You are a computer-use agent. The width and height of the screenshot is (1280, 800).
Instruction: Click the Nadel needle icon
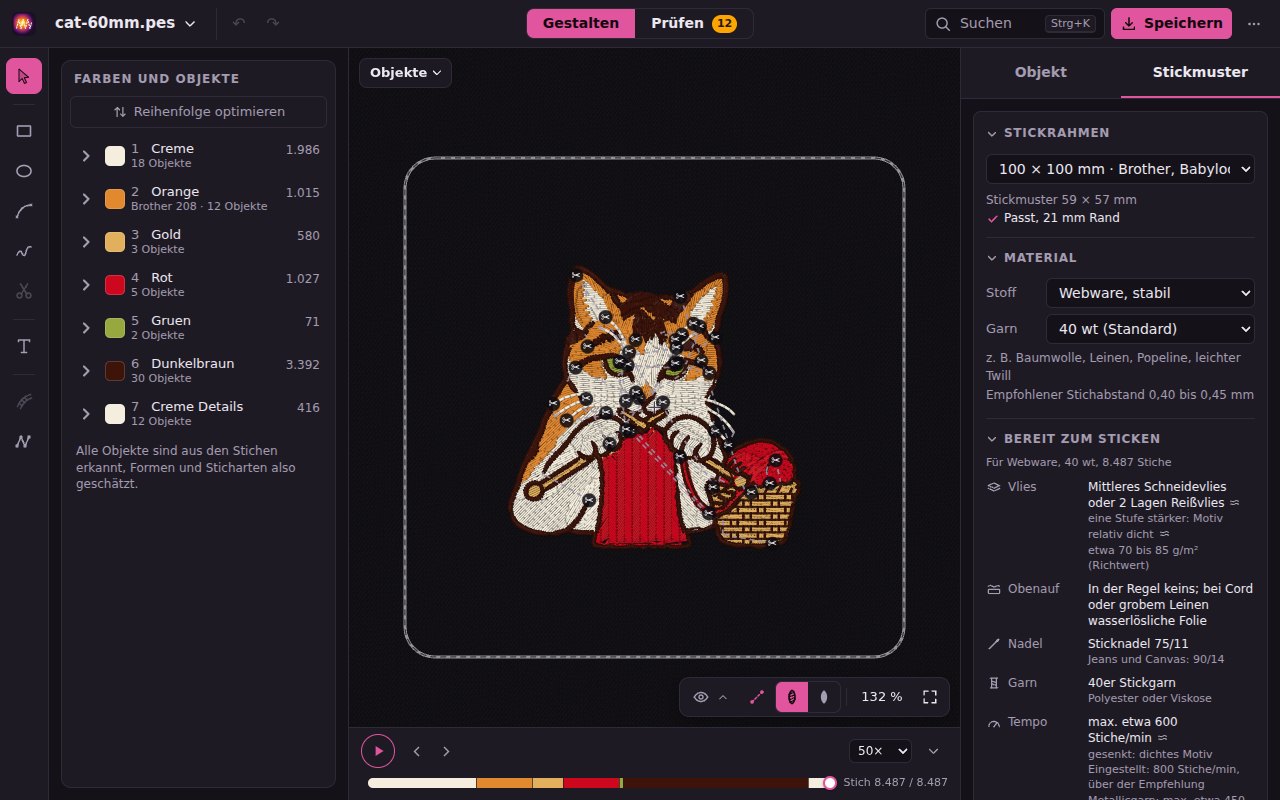coord(994,644)
